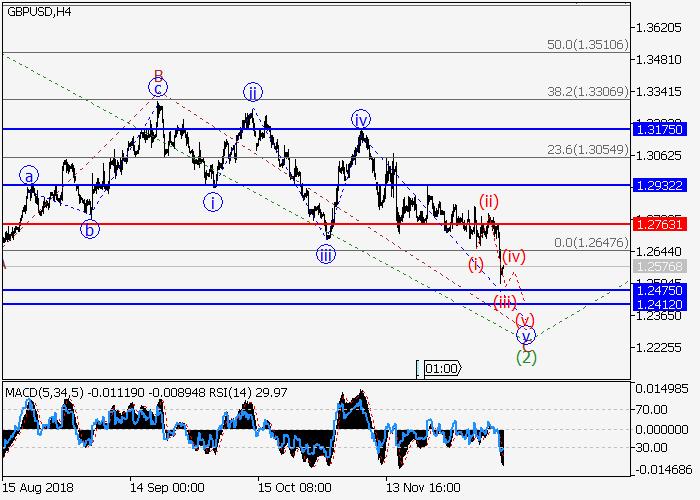Click the blue circled wave label ii
Viewport: 700px width, 500px height.
click(x=253, y=92)
